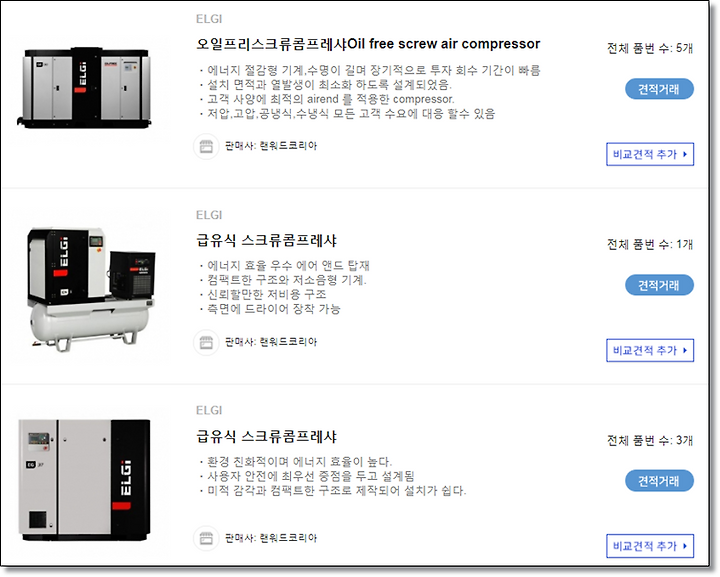The height and width of the screenshot is (577, 720).
Task: Click the seller store icon in first listing
Action: [206, 146]
